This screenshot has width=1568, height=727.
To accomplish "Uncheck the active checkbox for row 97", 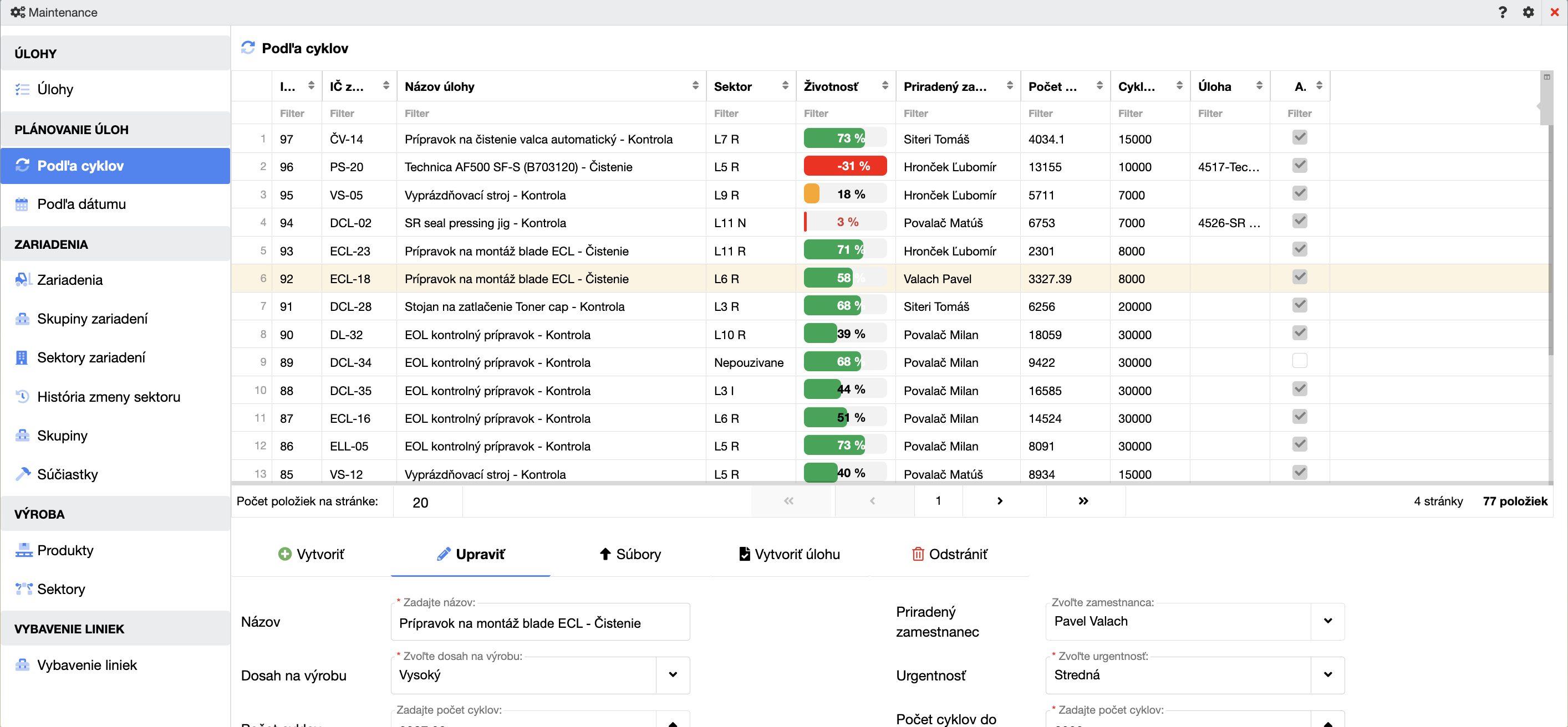I will (x=1299, y=137).
